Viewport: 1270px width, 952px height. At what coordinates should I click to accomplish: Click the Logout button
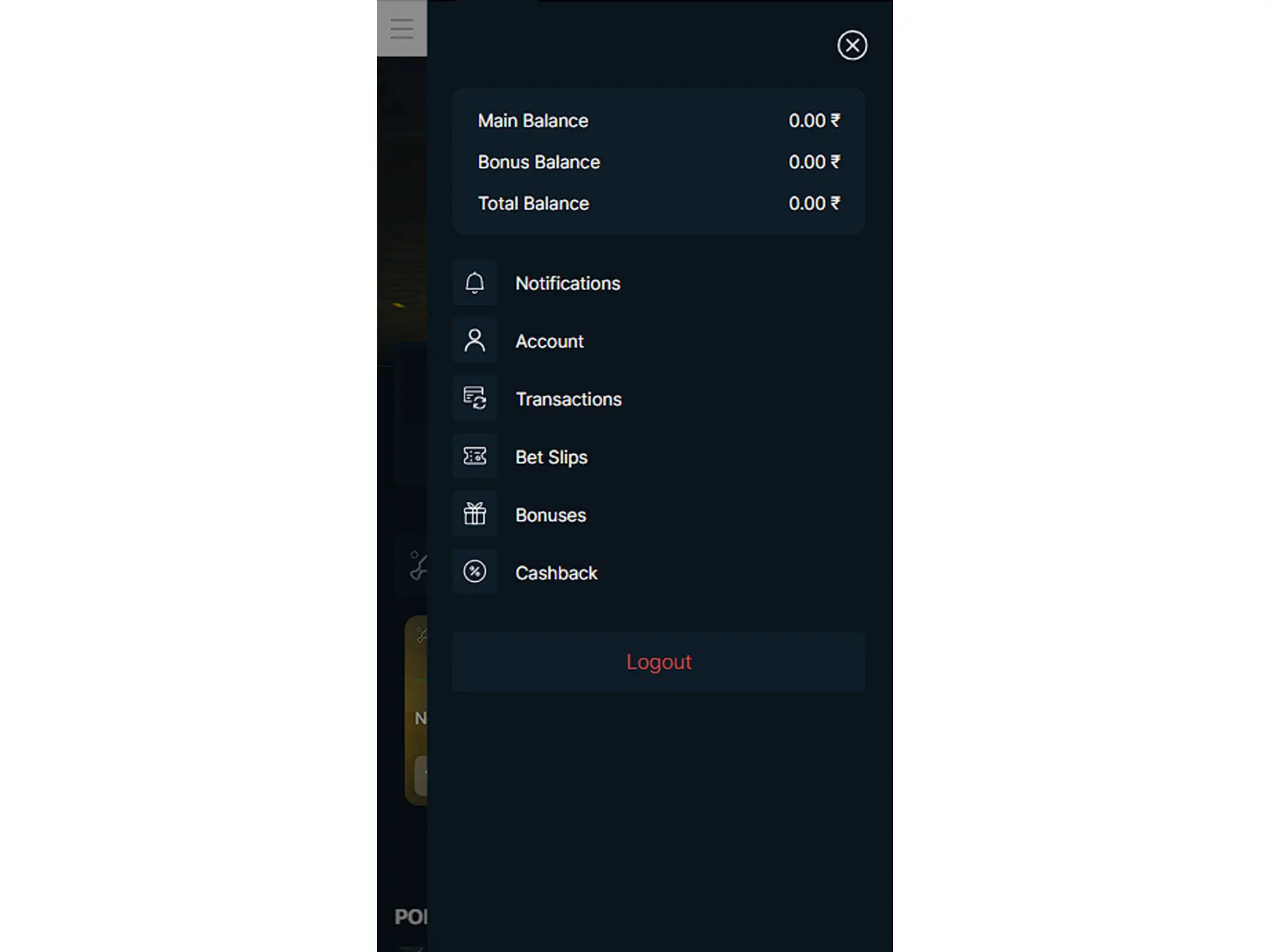click(659, 661)
